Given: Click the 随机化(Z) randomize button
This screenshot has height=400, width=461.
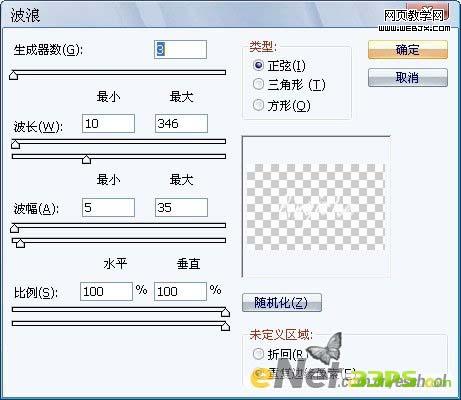Looking at the screenshot, I should (282, 303).
